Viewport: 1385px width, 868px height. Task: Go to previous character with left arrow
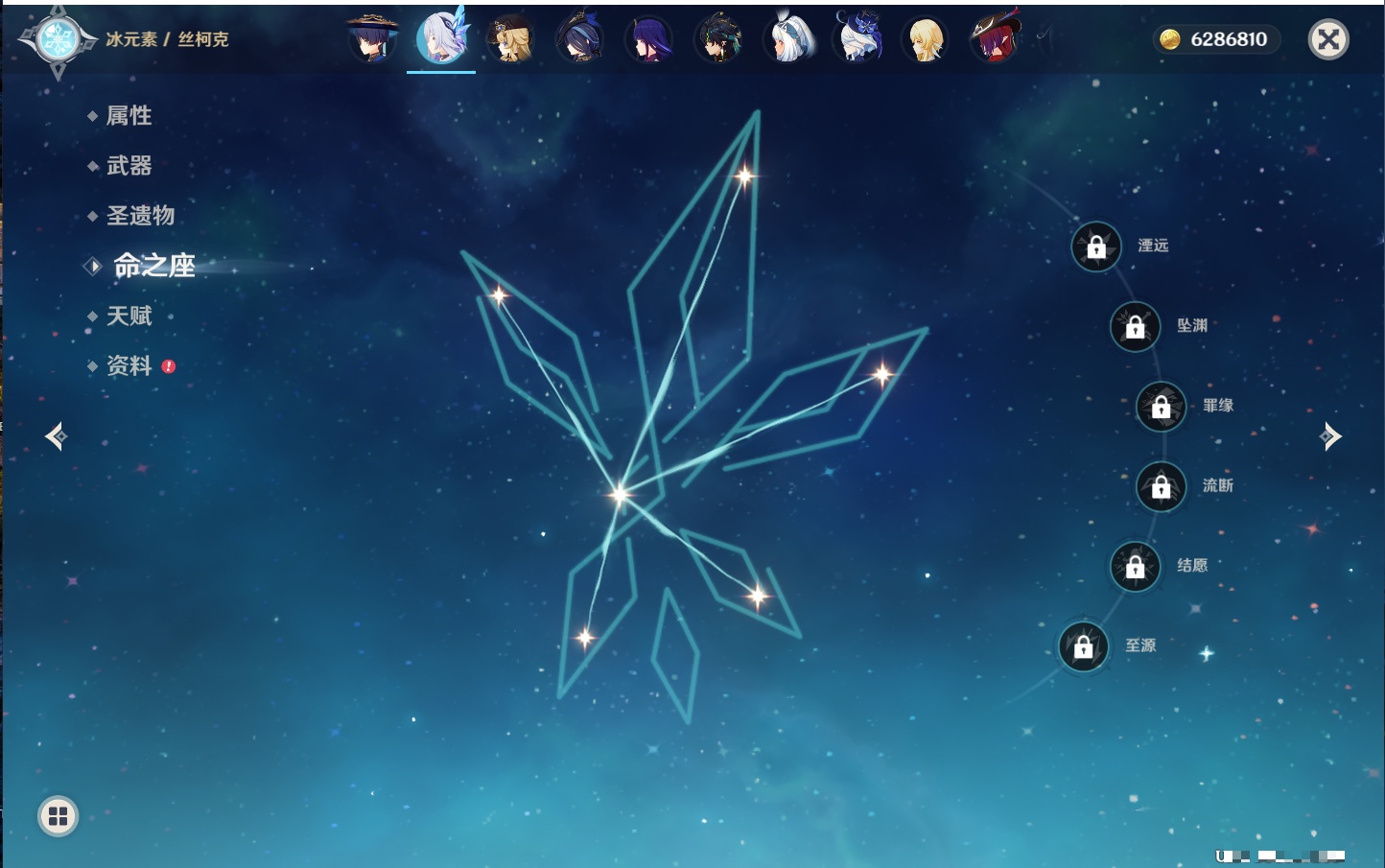56,436
